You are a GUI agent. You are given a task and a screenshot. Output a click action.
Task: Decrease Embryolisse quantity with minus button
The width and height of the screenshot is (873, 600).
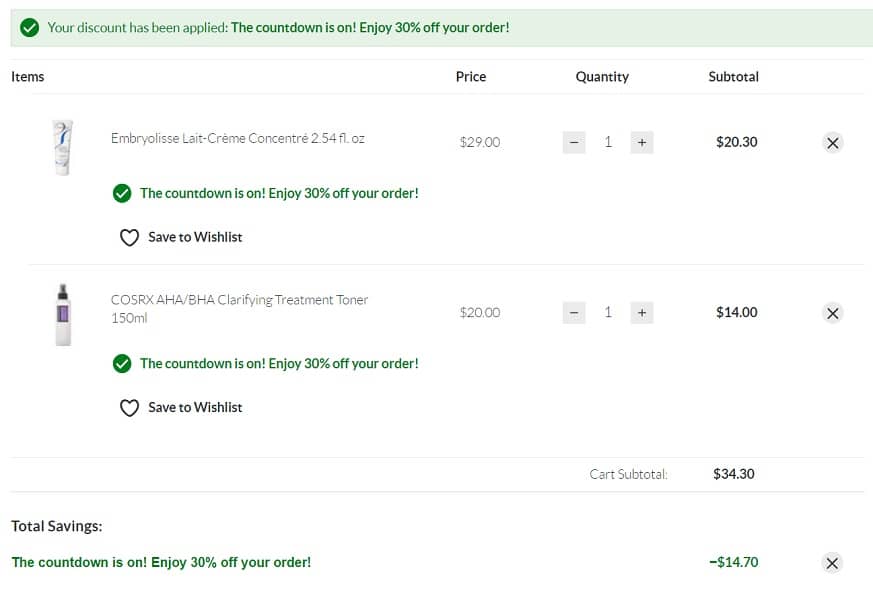coord(574,142)
